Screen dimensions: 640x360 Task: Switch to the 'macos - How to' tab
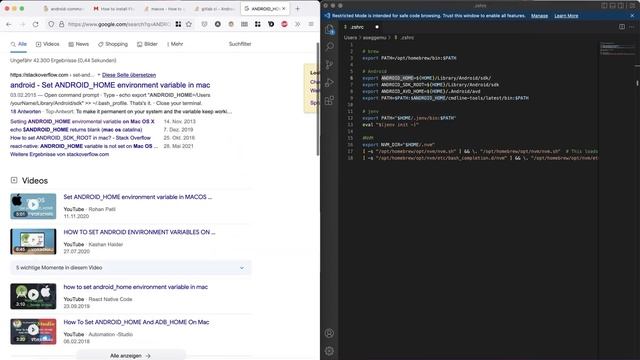pyautogui.click(x=164, y=9)
